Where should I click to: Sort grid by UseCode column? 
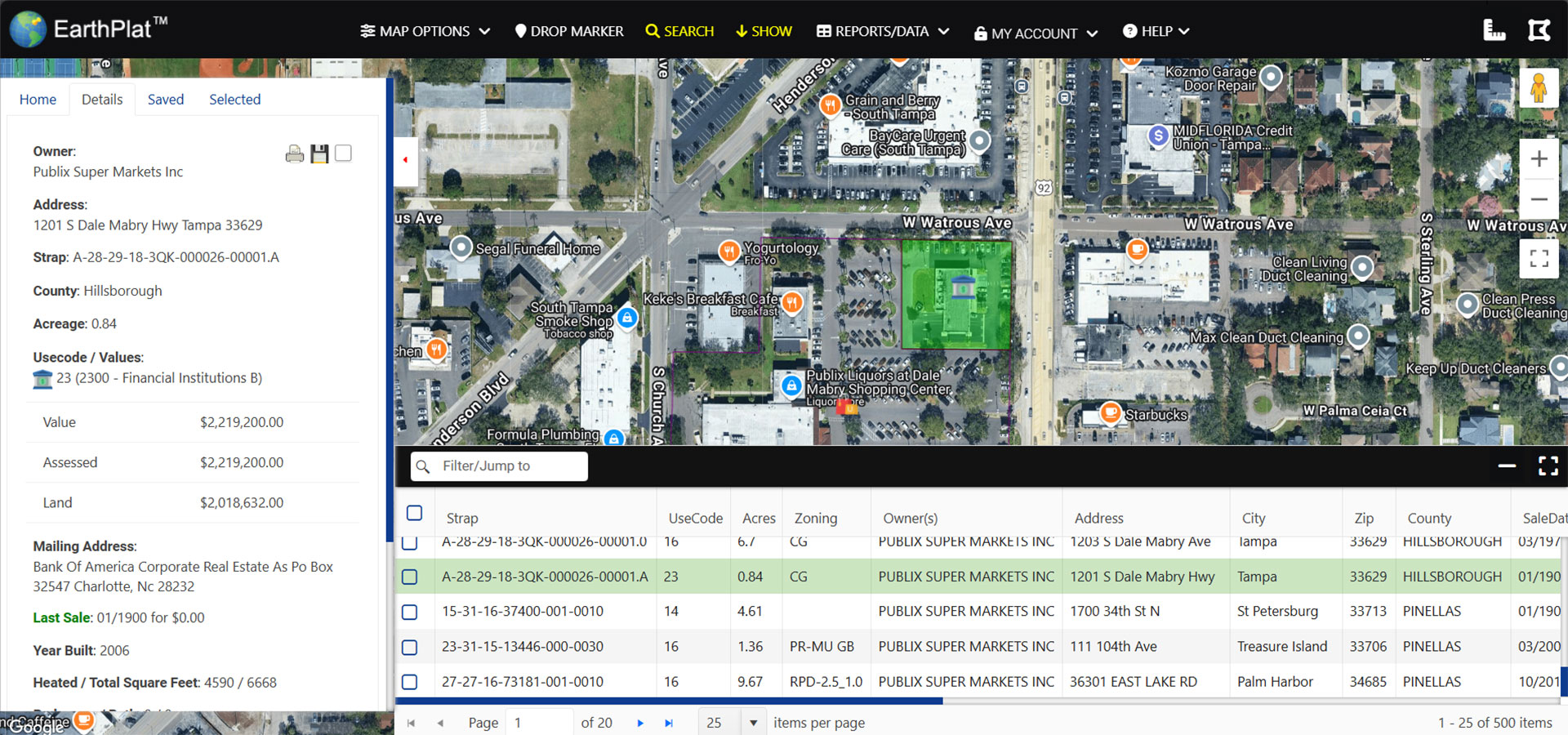(x=695, y=518)
